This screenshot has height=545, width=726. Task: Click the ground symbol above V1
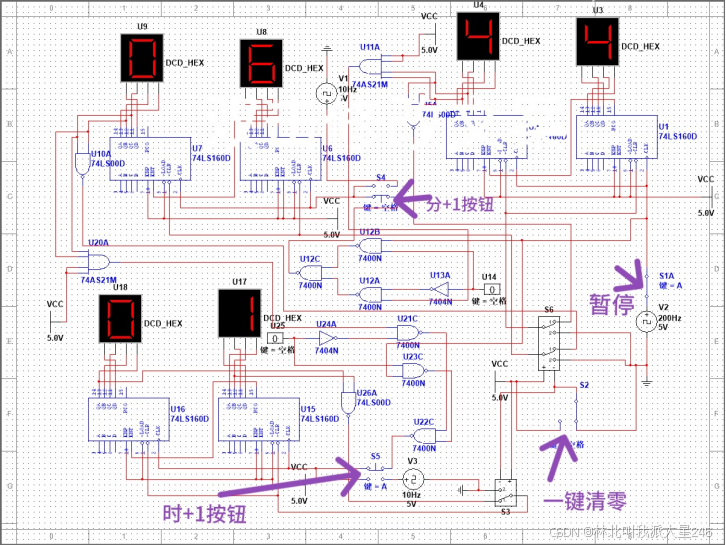327,48
